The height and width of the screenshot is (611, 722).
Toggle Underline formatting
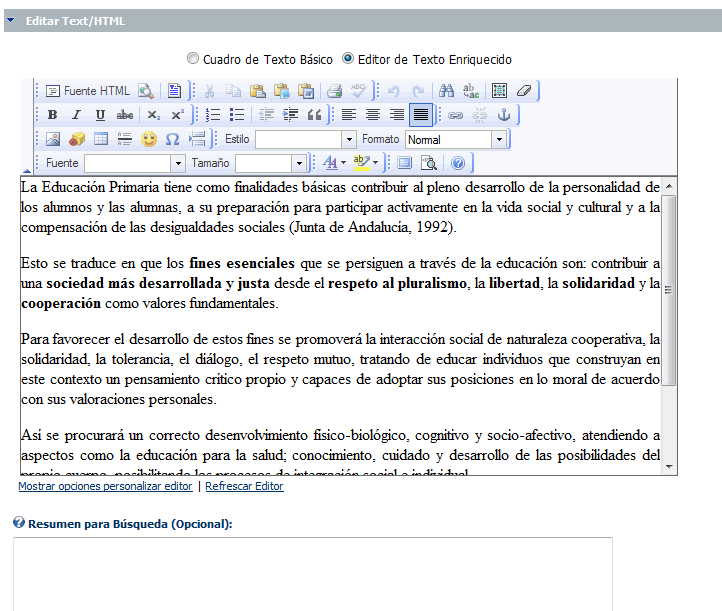tap(100, 115)
